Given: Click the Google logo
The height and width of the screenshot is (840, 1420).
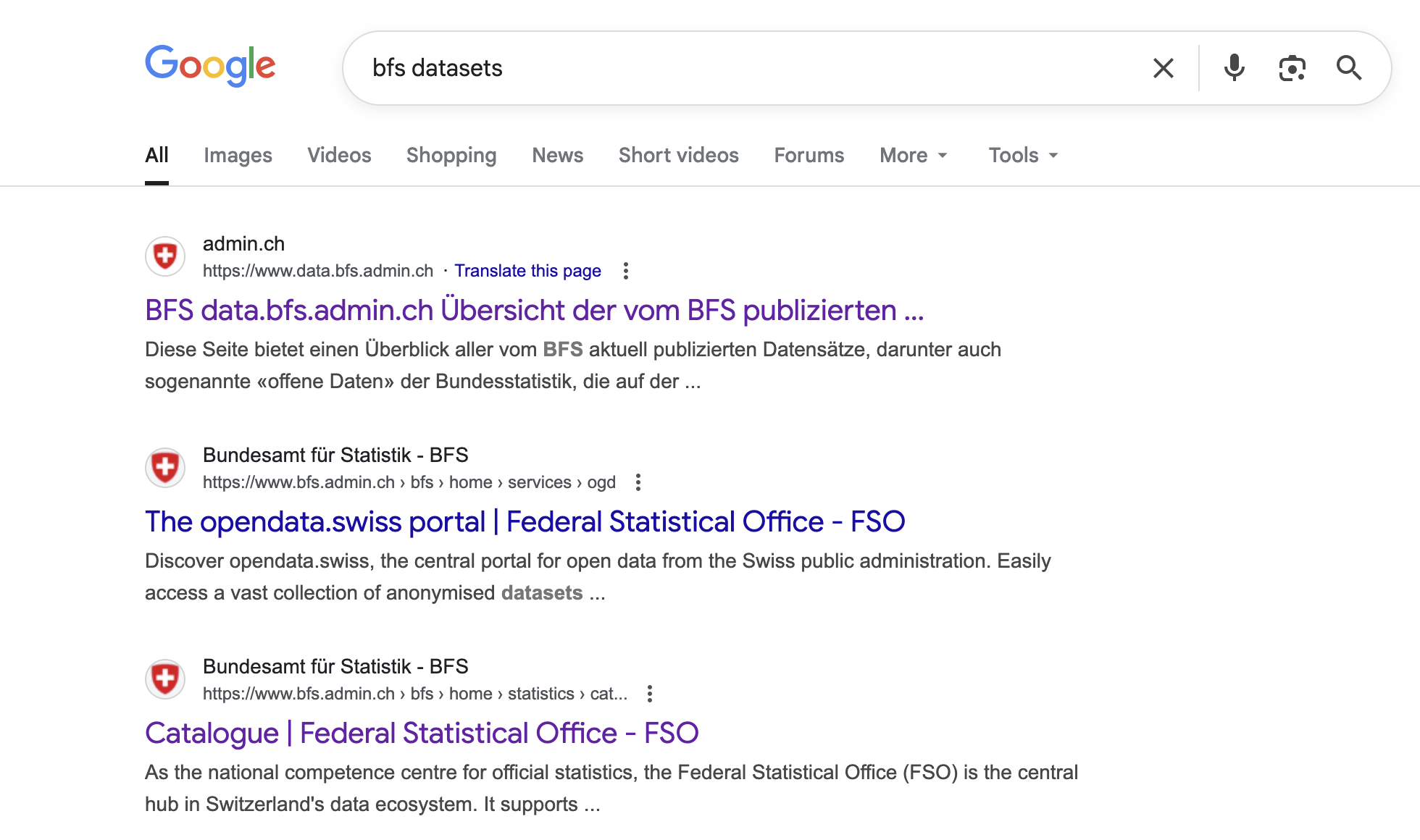Looking at the screenshot, I should click(x=210, y=66).
